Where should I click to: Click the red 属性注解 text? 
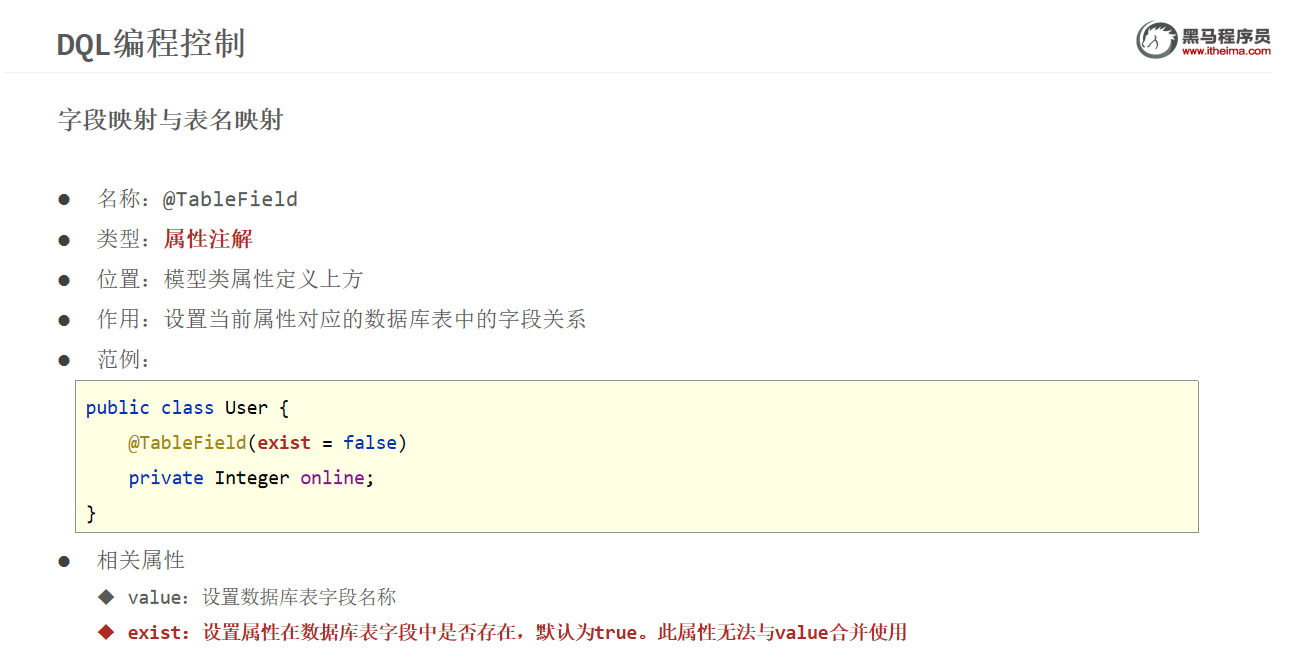[x=208, y=239]
